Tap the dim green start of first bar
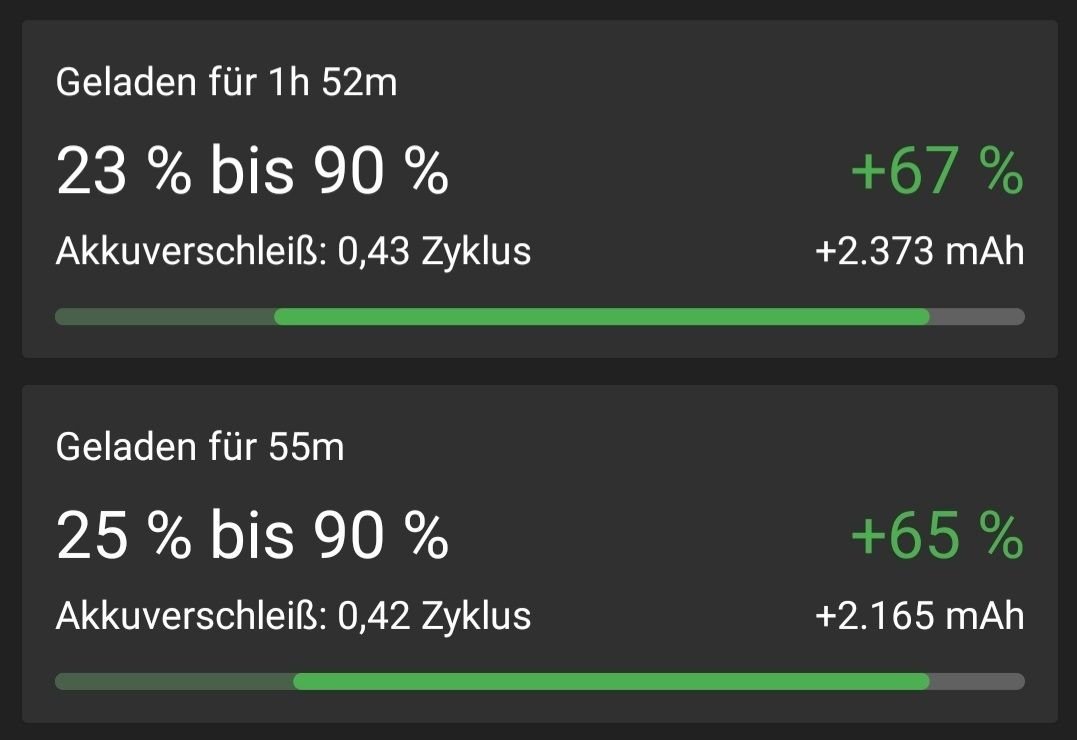The width and height of the screenshot is (1077, 740). (x=165, y=317)
